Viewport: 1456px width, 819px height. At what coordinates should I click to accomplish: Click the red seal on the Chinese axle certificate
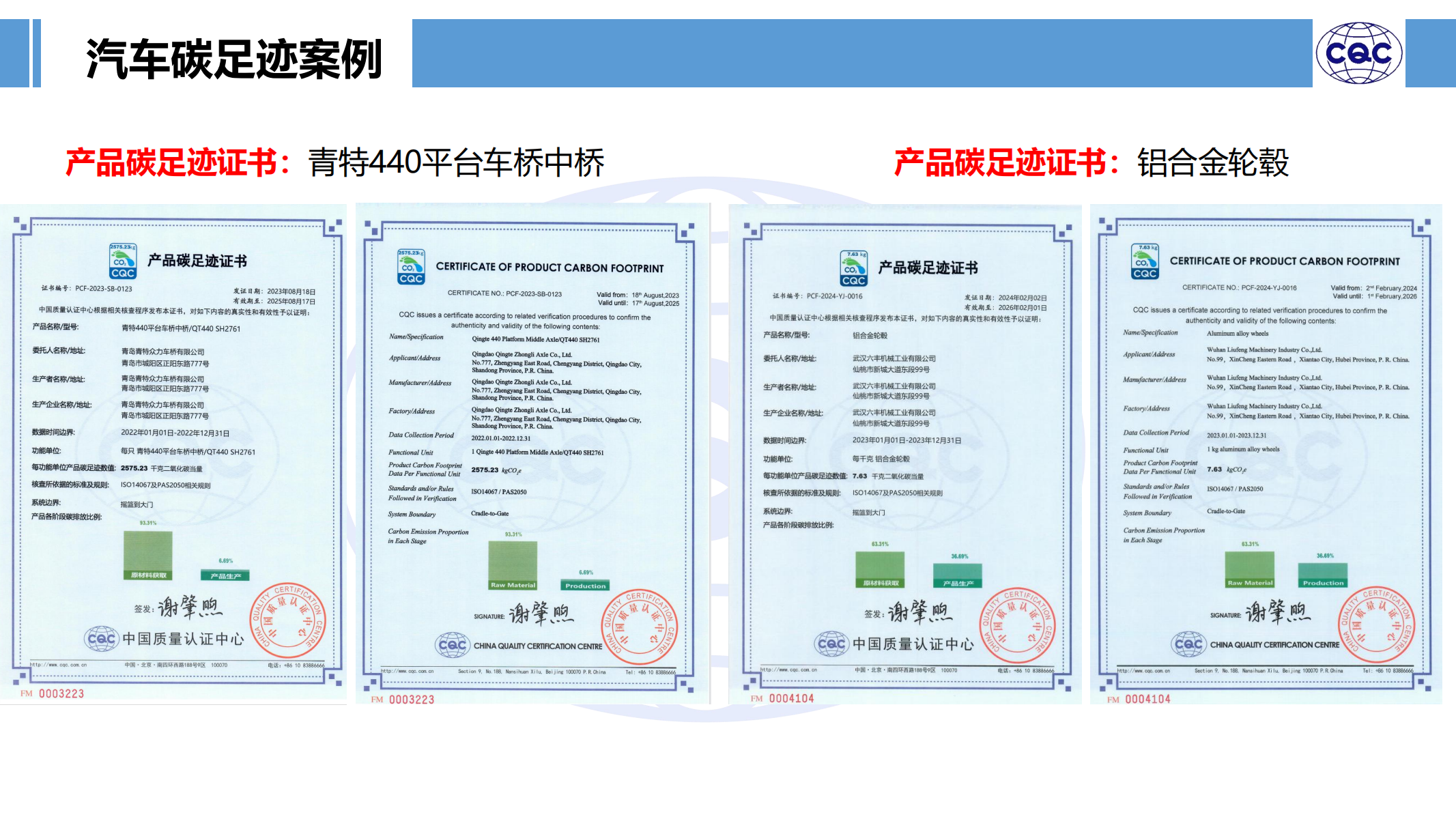tap(287, 620)
